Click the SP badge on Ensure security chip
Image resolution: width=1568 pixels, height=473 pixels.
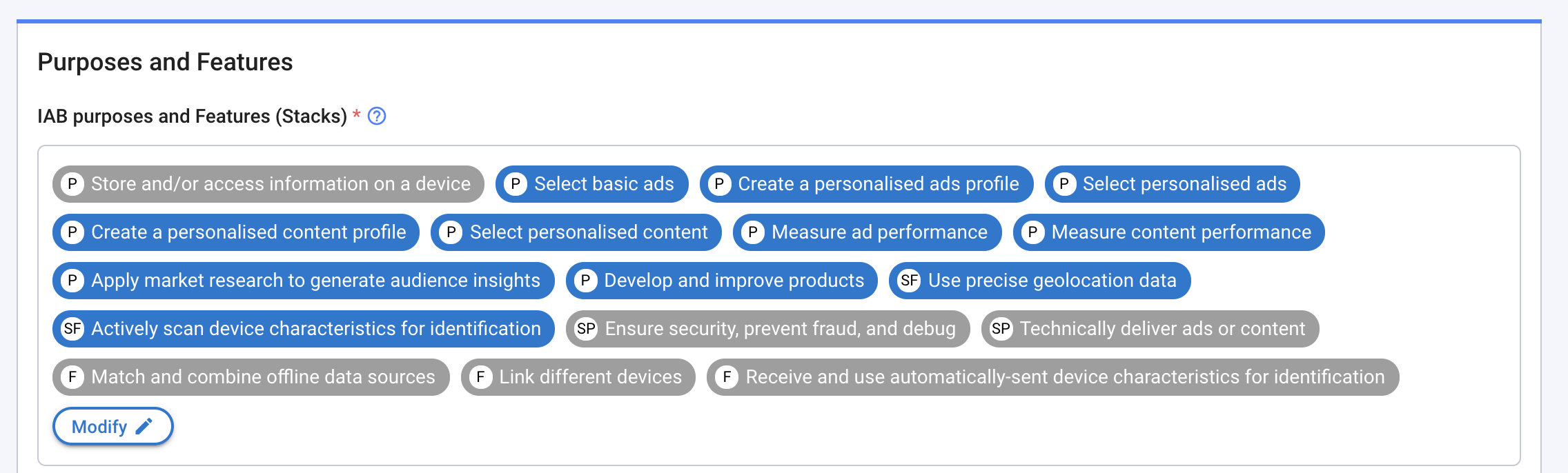(x=586, y=329)
